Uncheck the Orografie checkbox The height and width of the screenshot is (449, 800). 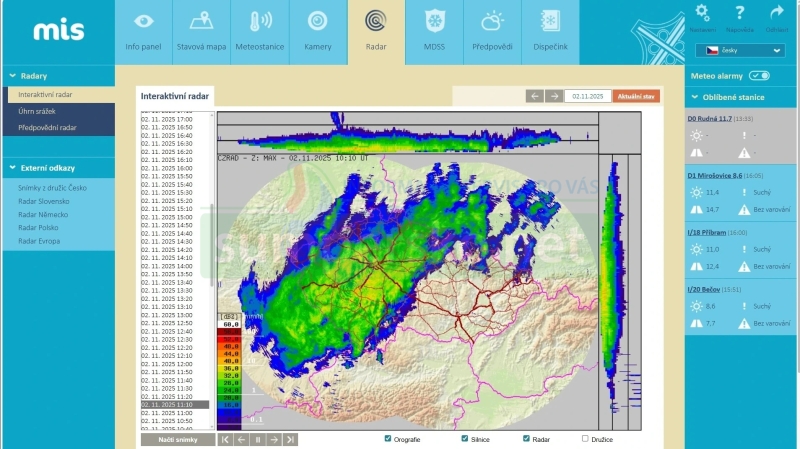tap(388, 438)
